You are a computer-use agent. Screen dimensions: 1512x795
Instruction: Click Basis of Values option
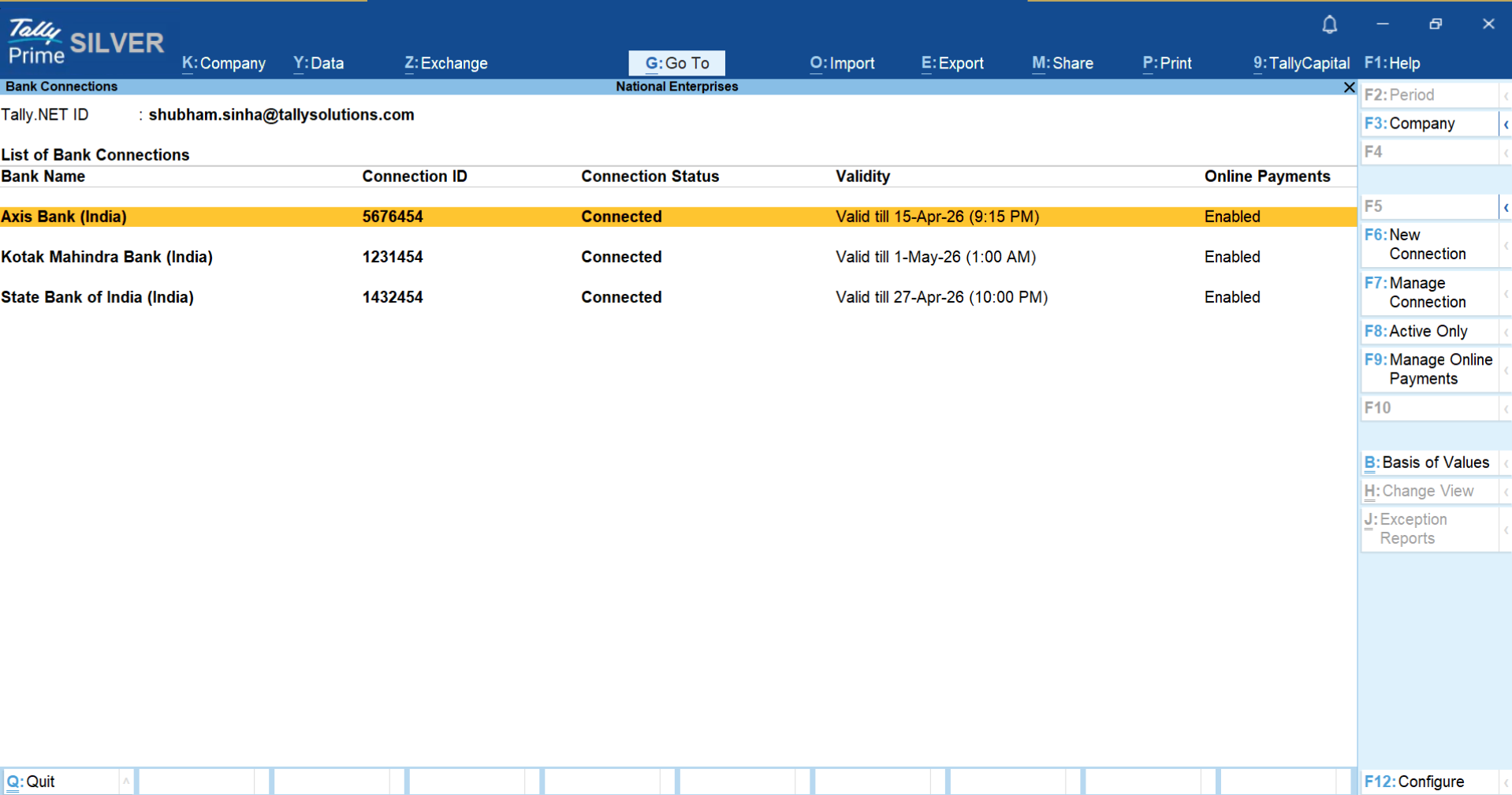click(x=1428, y=463)
